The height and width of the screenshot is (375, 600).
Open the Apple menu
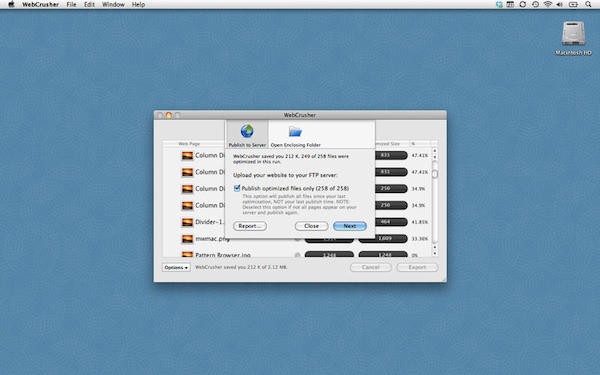(x=11, y=4)
